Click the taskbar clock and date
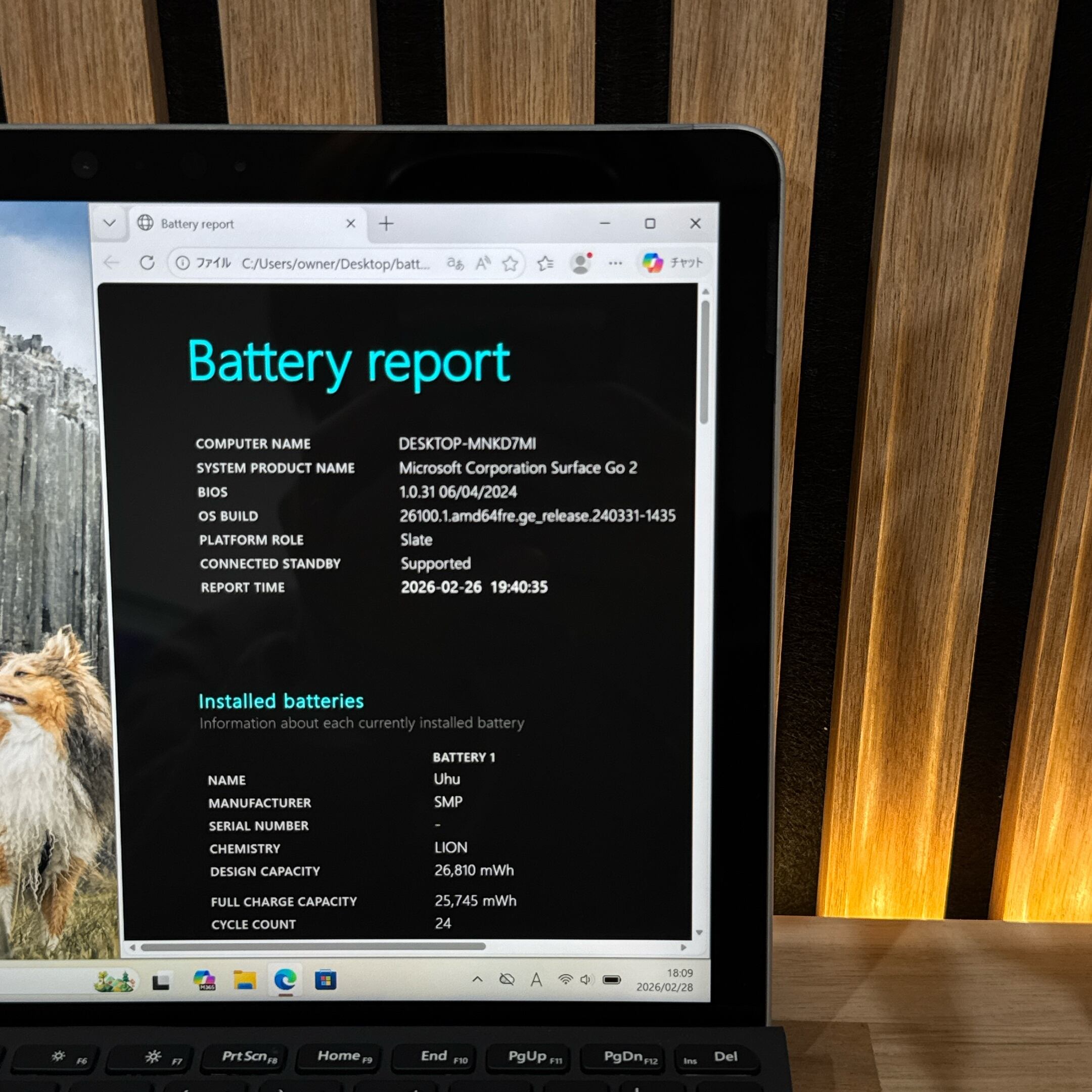 pos(665,980)
